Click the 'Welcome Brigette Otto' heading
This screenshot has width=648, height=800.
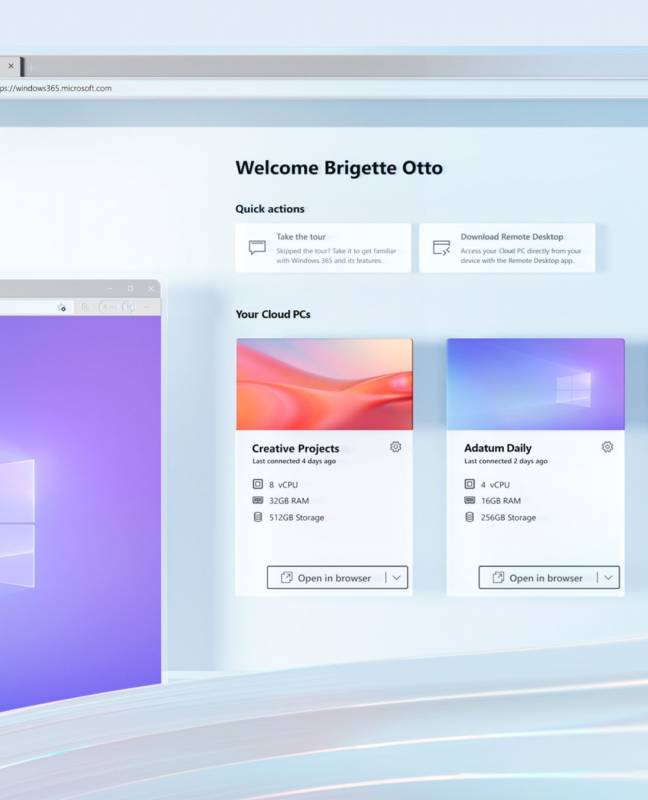click(x=339, y=168)
